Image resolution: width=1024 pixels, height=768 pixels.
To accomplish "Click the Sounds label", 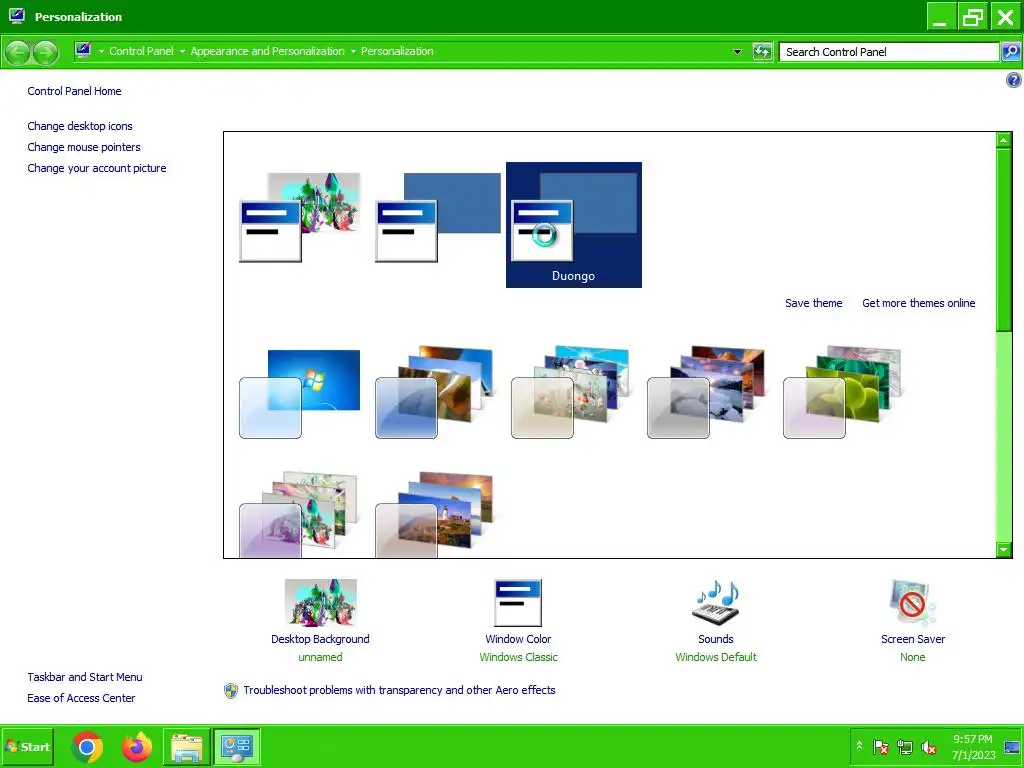I will tap(716, 639).
